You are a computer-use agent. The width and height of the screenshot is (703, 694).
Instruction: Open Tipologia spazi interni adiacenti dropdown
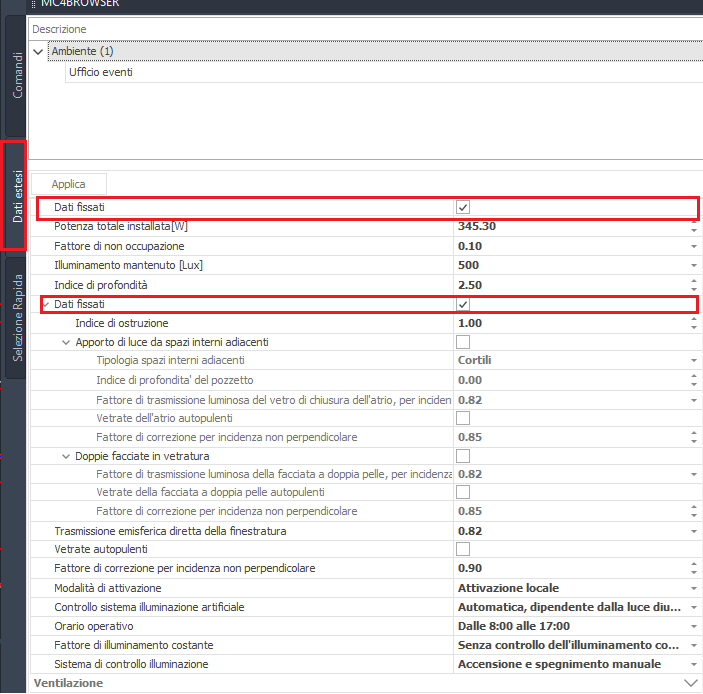point(694,360)
